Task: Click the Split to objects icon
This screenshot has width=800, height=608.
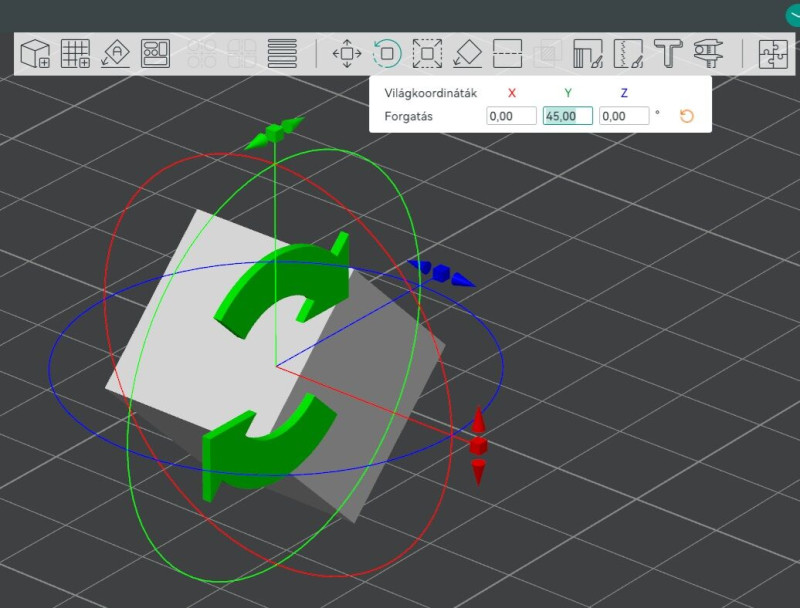Action: coord(202,54)
